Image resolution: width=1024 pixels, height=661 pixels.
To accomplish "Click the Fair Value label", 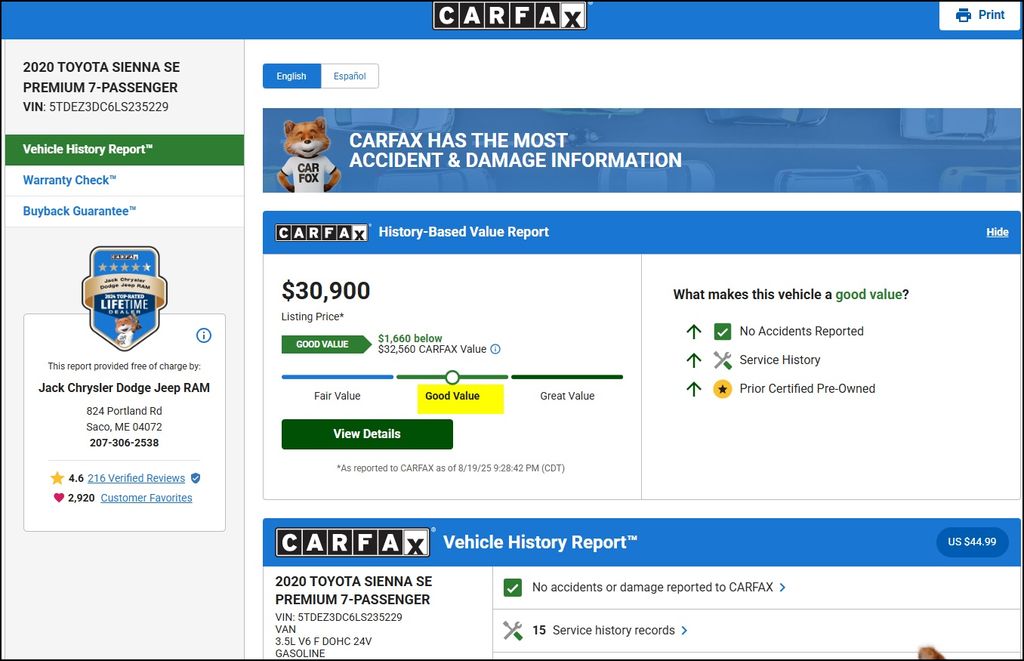I will pyautogui.click(x=337, y=396).
